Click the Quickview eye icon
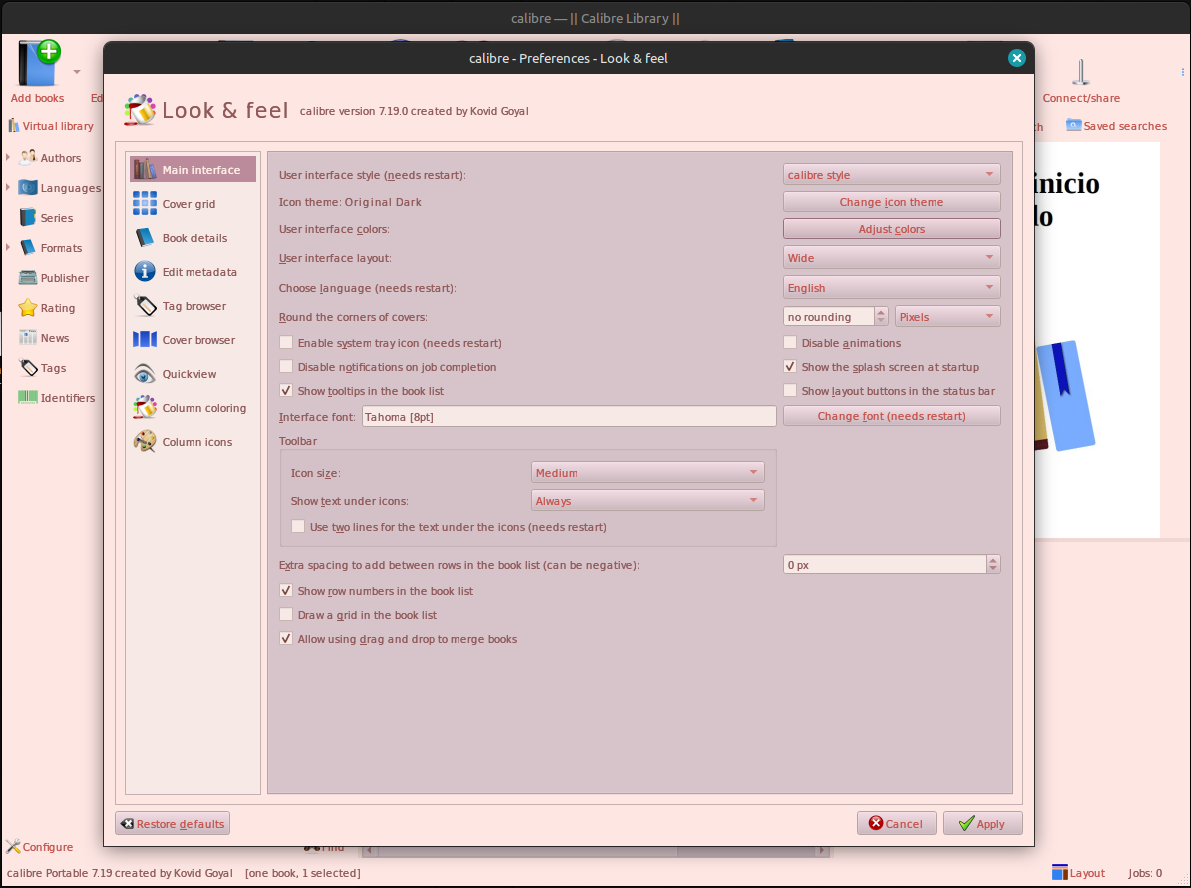The width and height of the screenshot is (1191, 888). (144, 374)
